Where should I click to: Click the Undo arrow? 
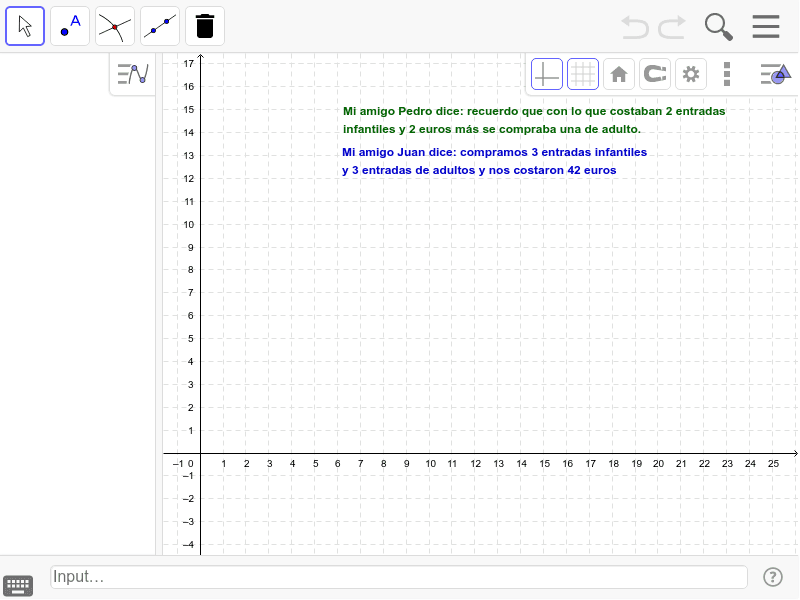point(635,27)
